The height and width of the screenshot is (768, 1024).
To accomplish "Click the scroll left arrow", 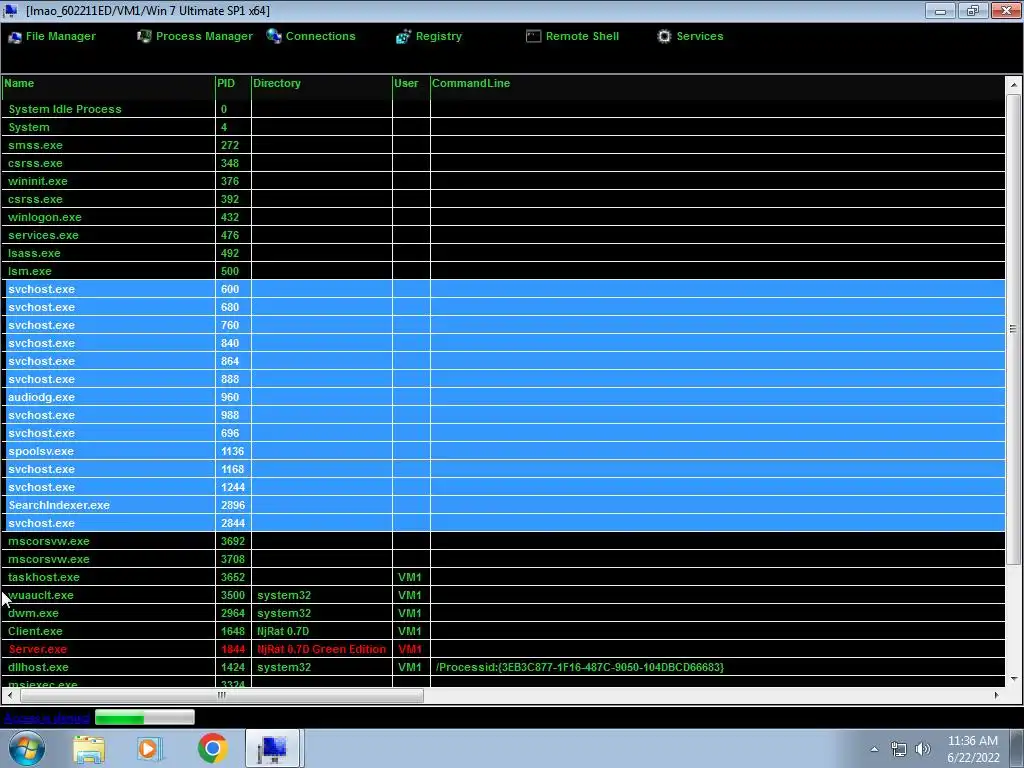I will point(10,696).
